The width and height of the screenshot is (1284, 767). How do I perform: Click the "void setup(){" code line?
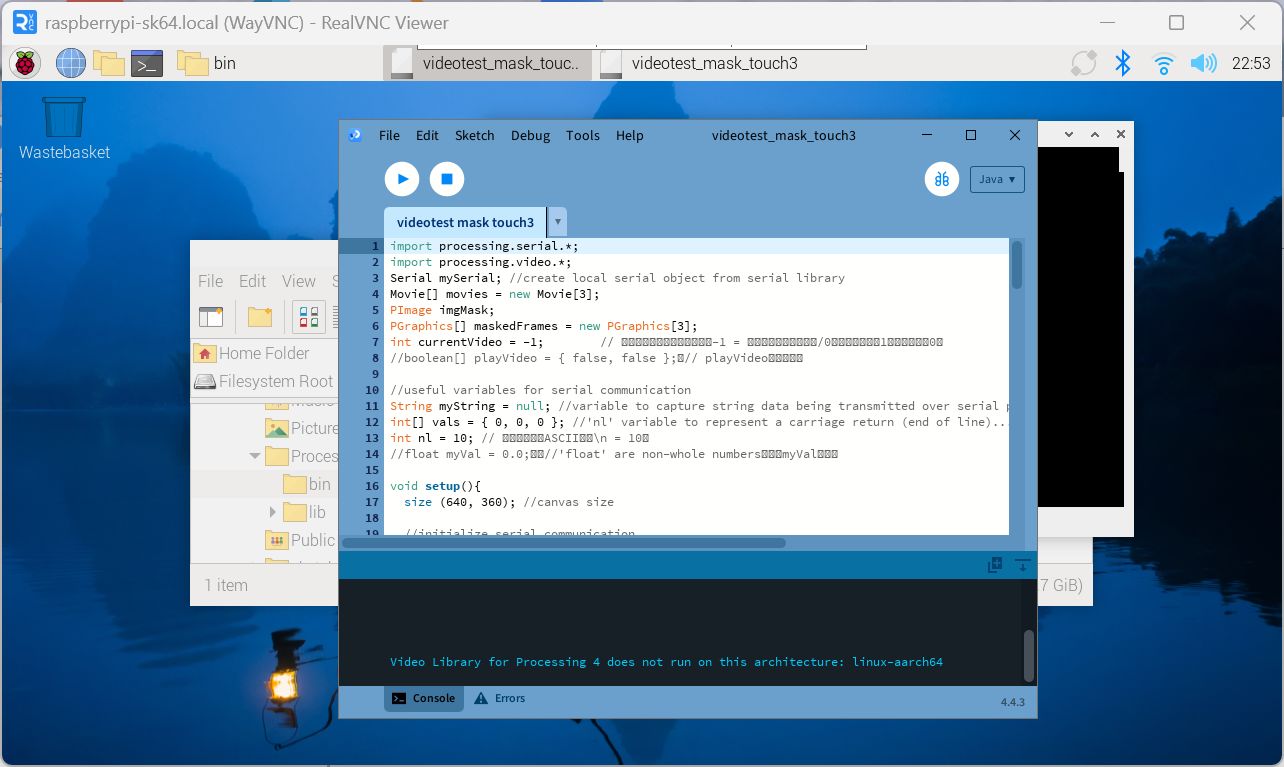[436, 486]
